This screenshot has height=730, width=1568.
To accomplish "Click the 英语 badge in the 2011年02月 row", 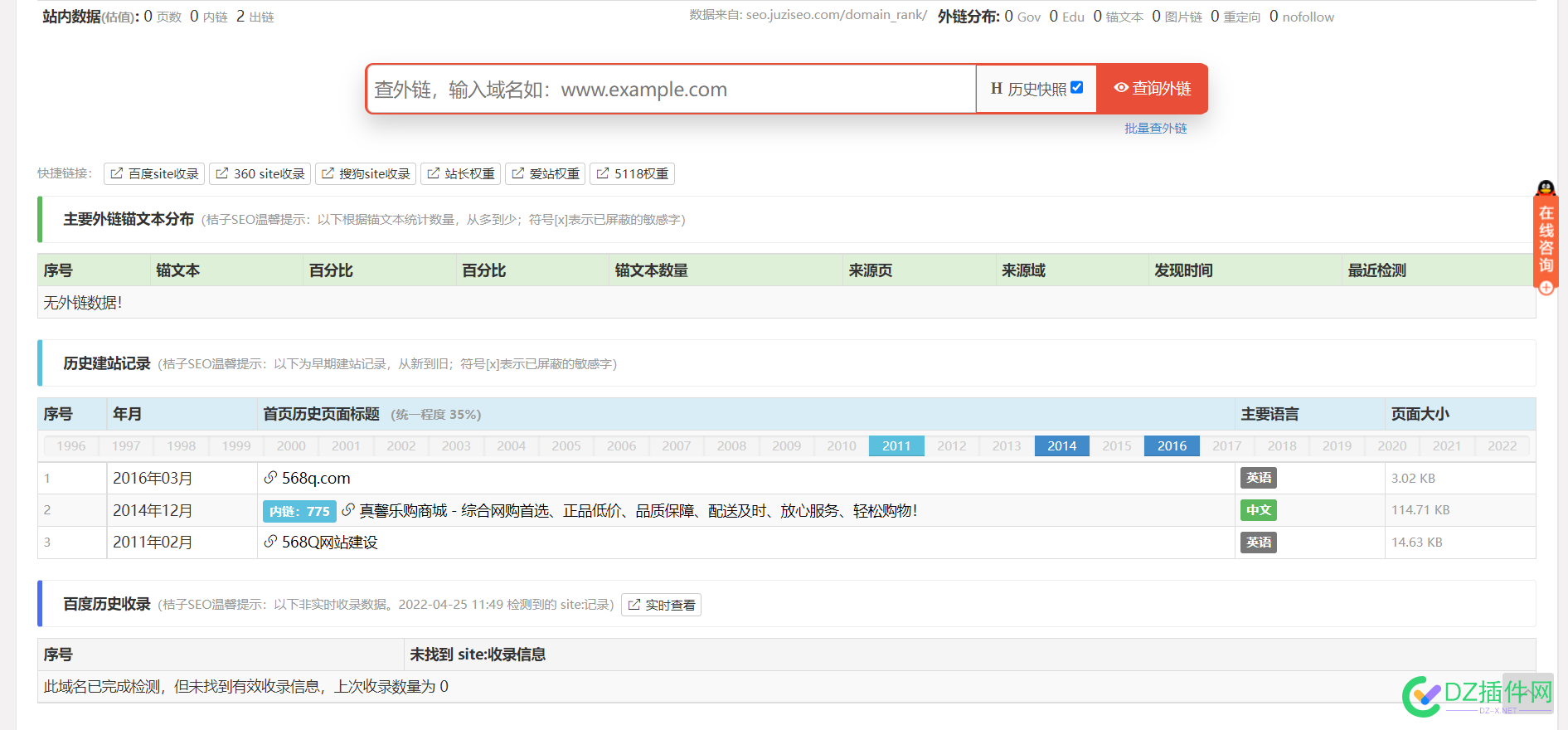I will tap(1258, 543).
